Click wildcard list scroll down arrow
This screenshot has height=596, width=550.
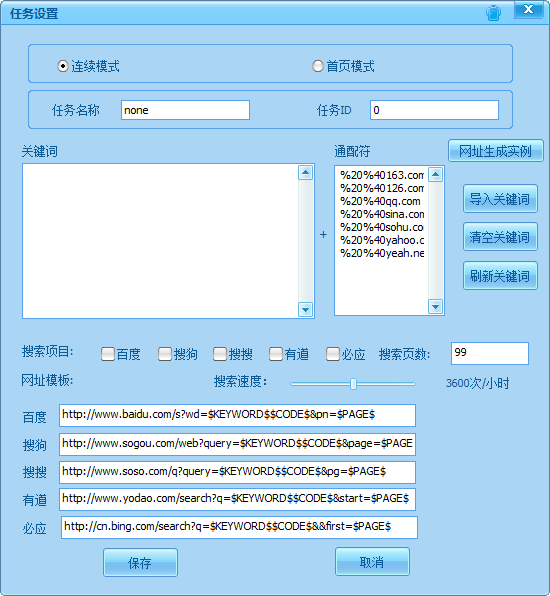coord(435,306)
